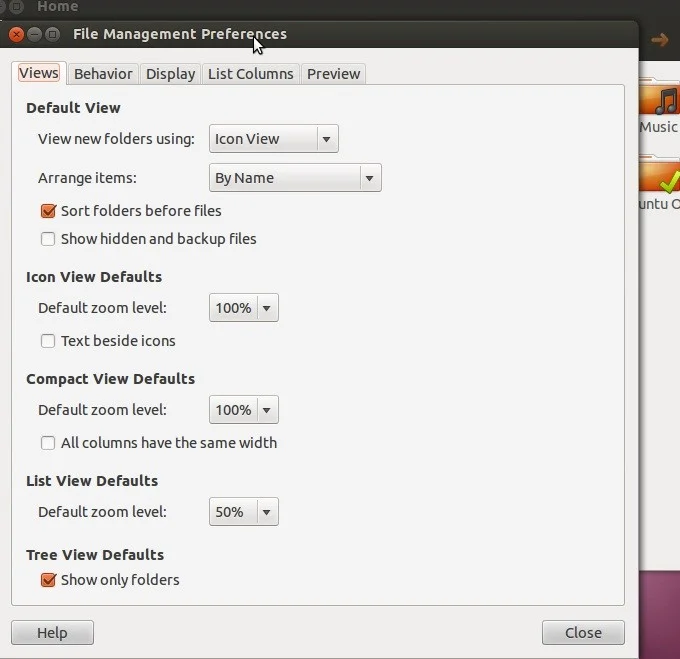680x659 pixels.
Task: Open Icon View default zoom level dropdown
Action: pos(244,308)
